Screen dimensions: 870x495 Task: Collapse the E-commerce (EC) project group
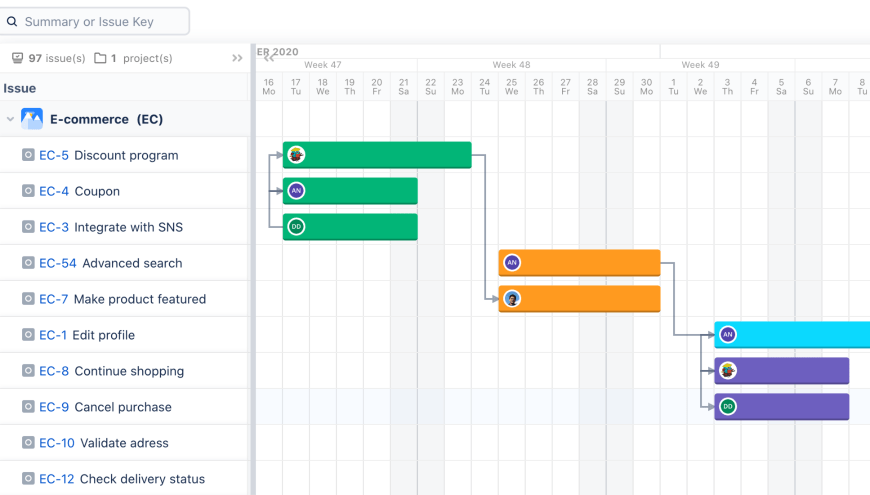(x=10, y=119)
